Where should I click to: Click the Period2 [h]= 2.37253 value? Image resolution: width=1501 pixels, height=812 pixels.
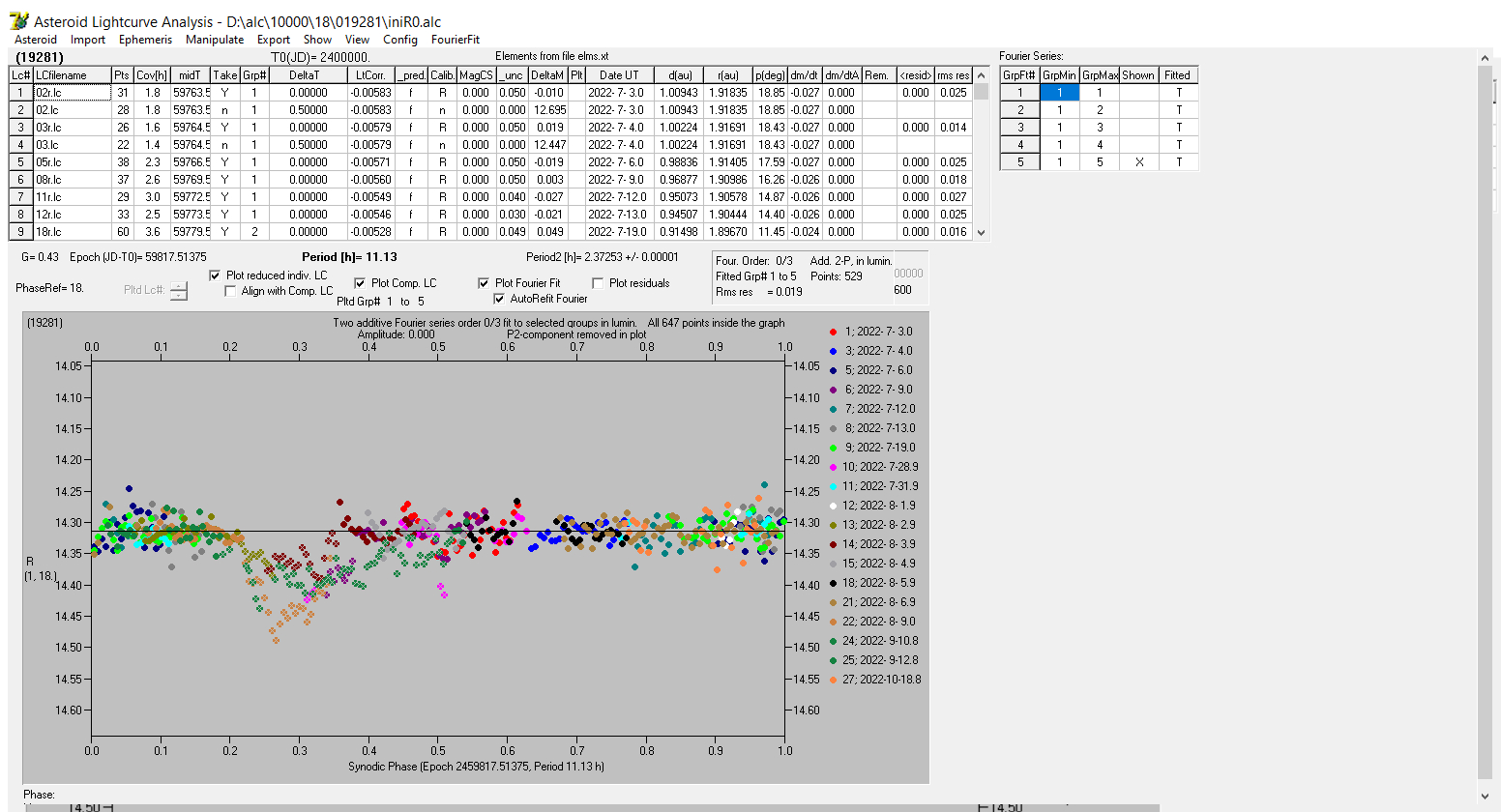[603, 257]
